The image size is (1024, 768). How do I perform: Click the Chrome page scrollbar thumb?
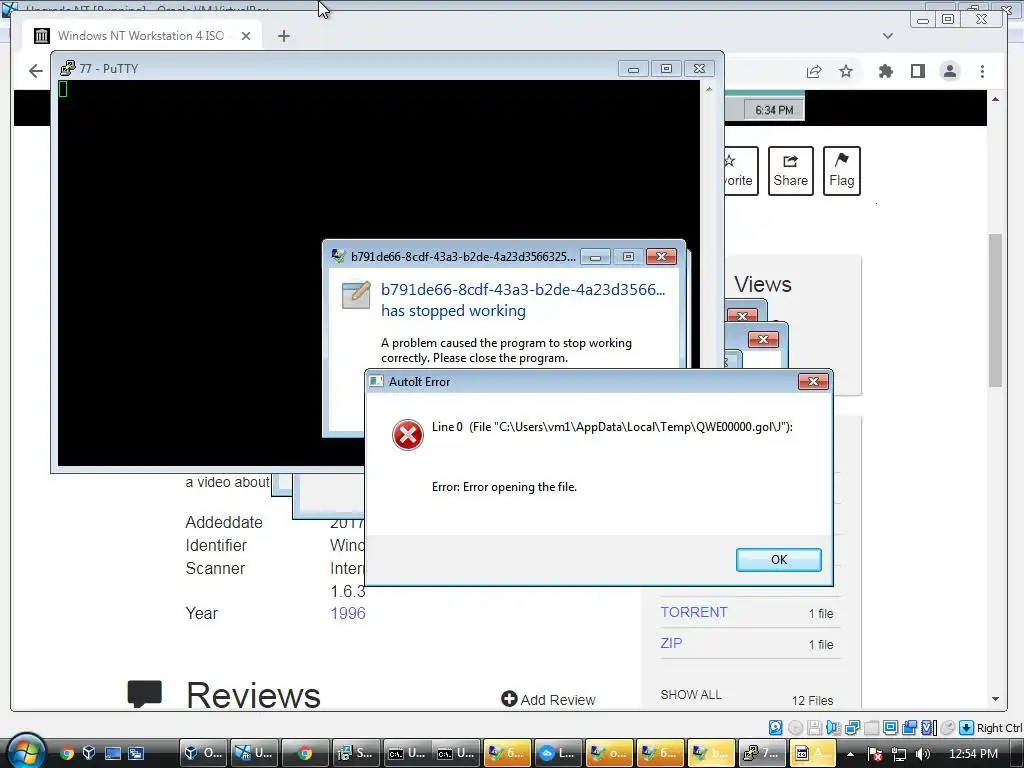tap(995, 310)
